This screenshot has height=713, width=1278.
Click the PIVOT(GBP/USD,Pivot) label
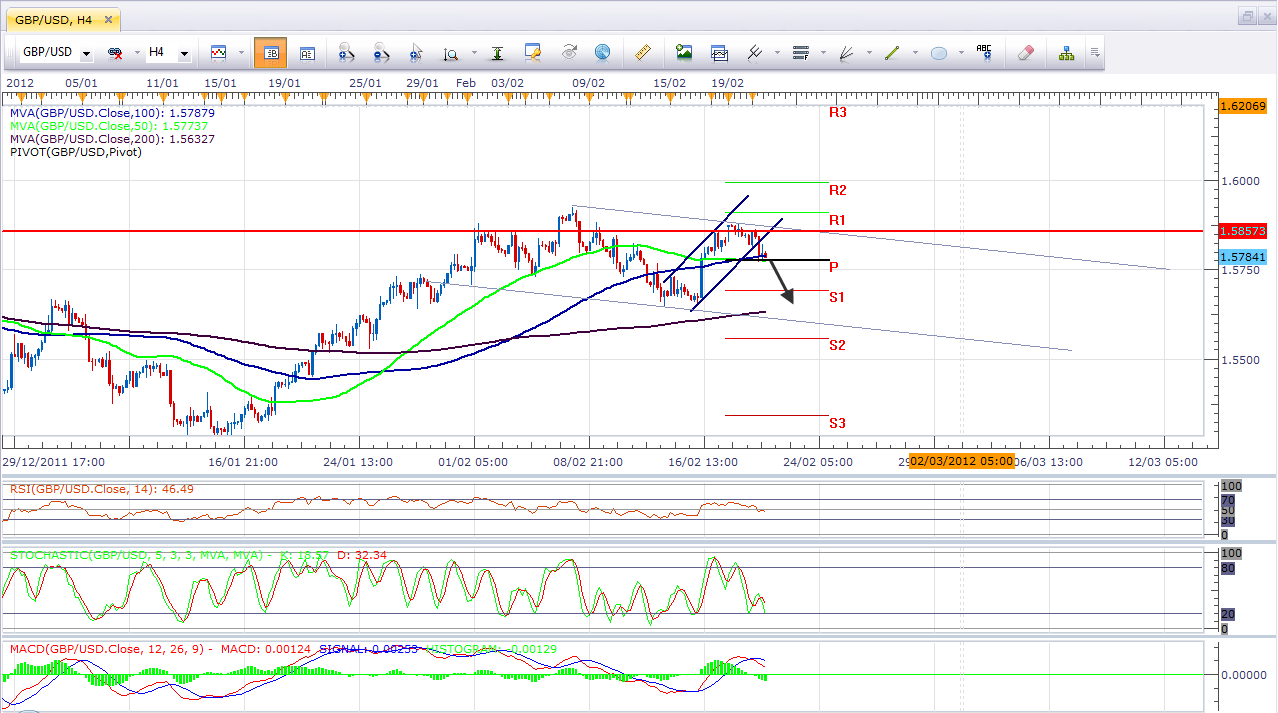click(76, 152)
